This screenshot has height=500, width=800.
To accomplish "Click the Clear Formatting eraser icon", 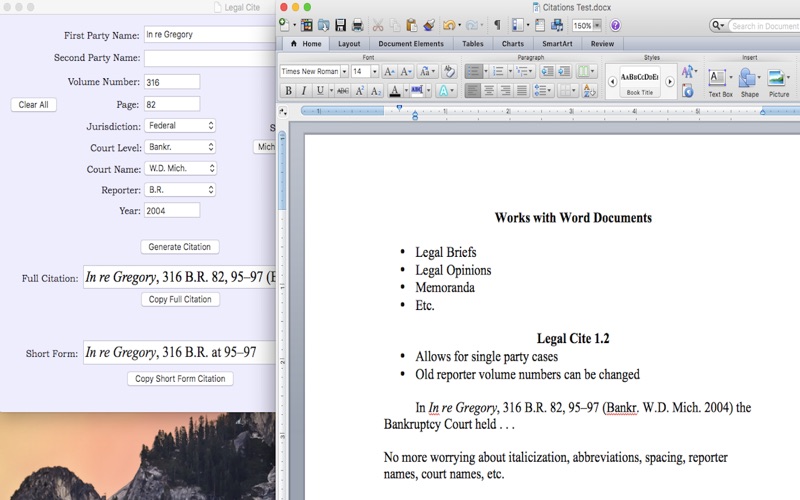I will coord(449,71).
